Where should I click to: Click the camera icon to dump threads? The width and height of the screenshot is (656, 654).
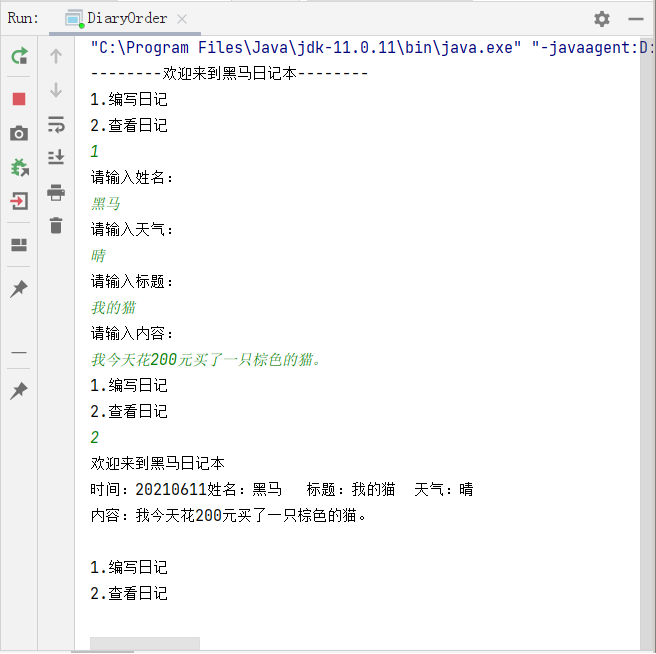(x=19, y=134)
